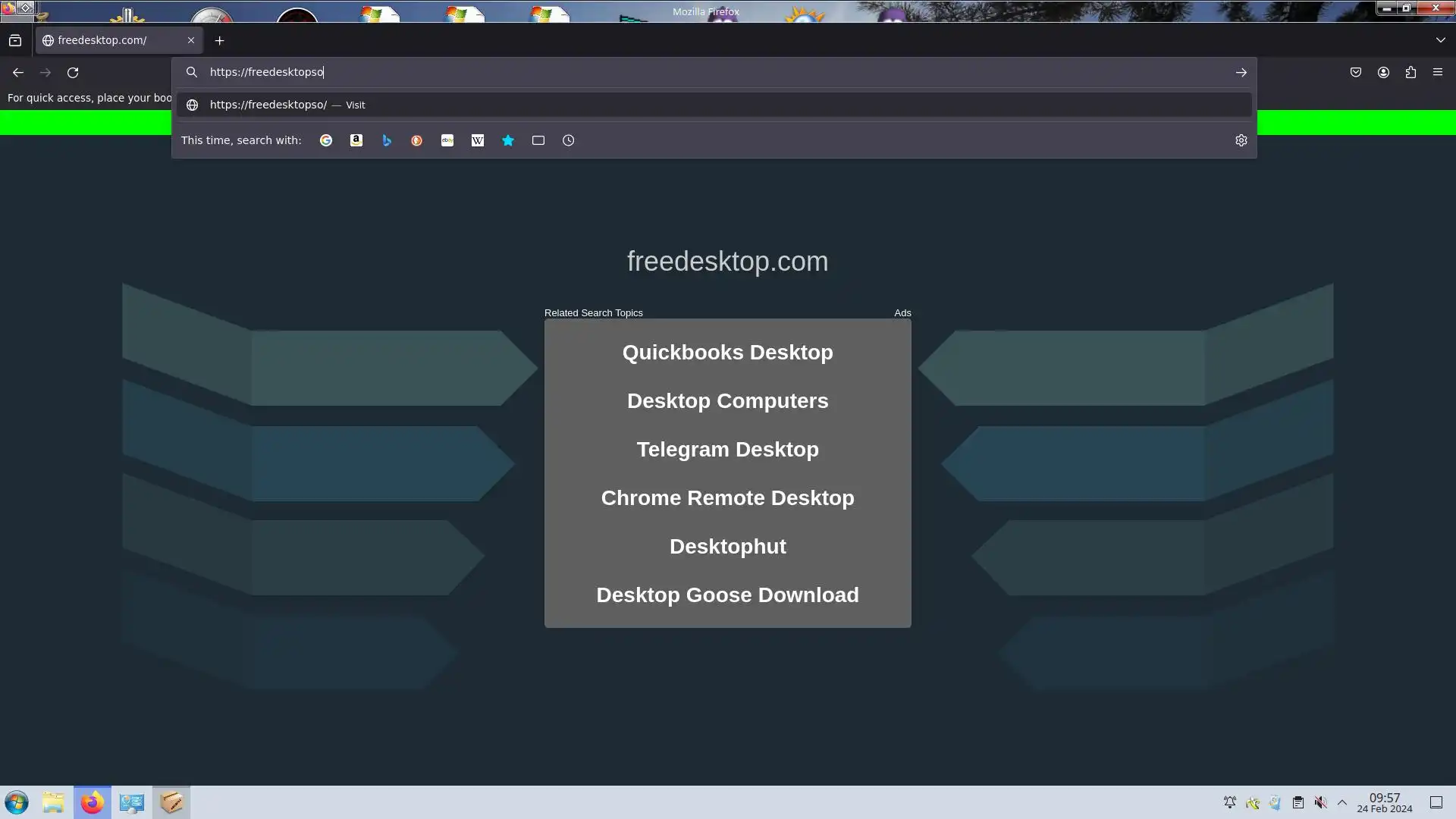
Task: Search with Google engine icon
Action: [x=326, y=140]
